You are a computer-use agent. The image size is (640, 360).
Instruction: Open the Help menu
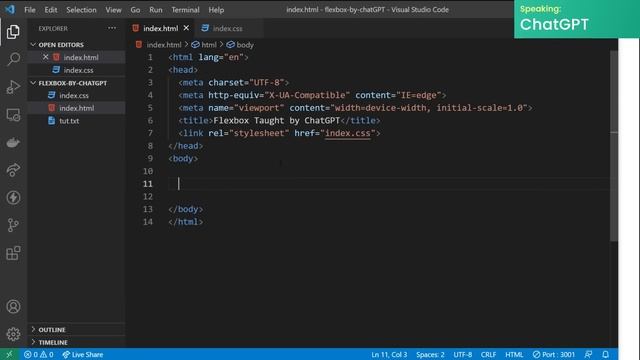coord(216,9)
